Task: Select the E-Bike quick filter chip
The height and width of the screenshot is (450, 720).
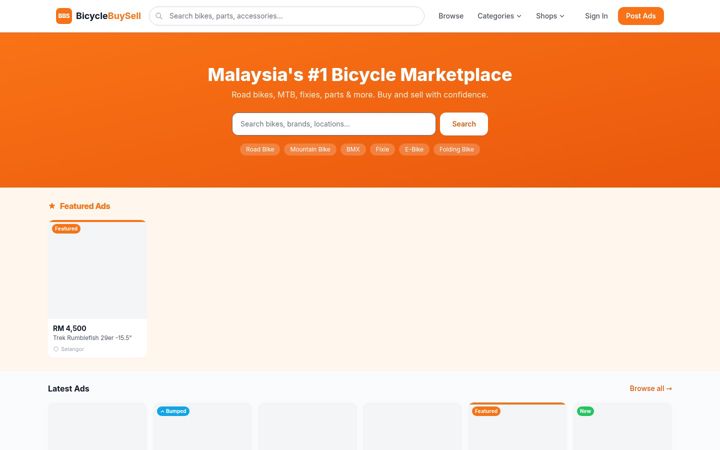Action: [414, 149]
